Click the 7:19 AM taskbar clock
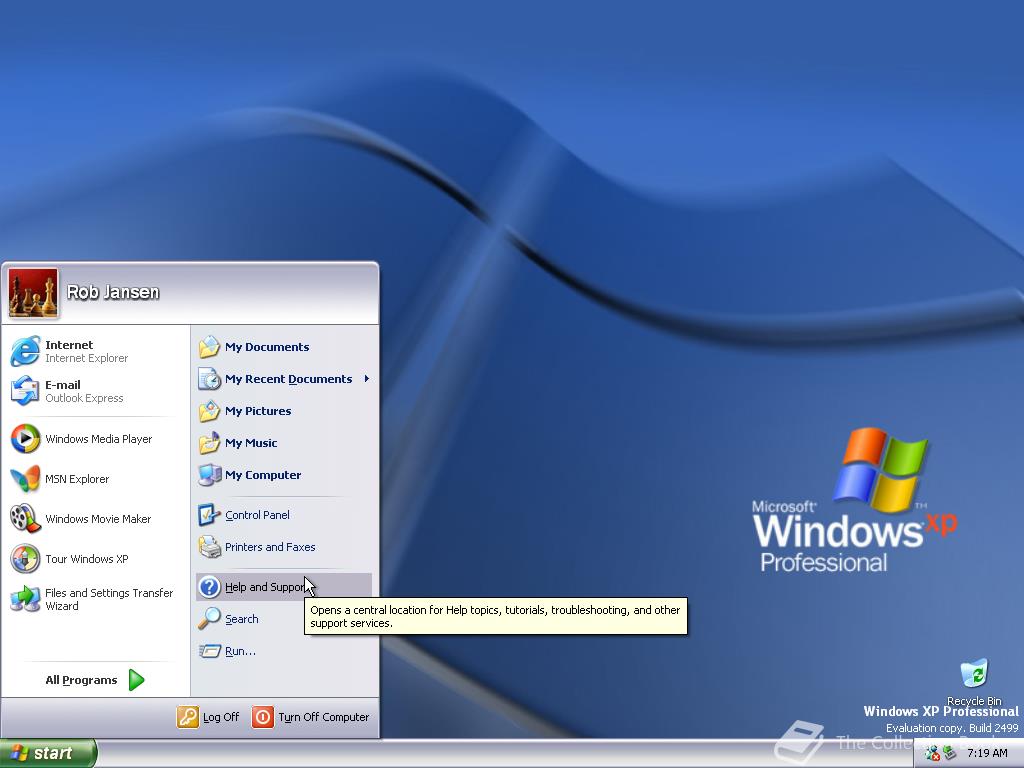This screenshot has width=1024, height=768. pyautogui.click(x=987, y=753)
